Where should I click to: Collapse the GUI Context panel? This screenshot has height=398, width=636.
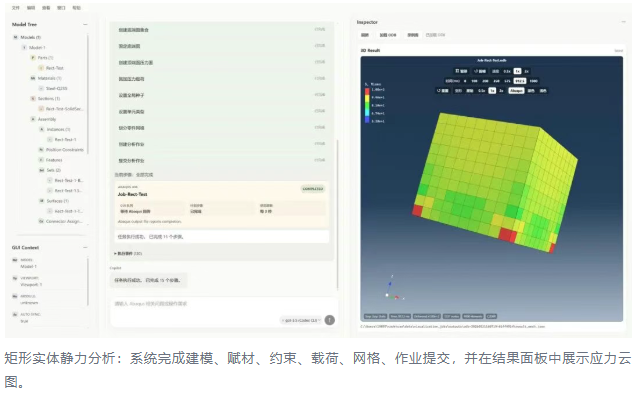tap(85, 247)
